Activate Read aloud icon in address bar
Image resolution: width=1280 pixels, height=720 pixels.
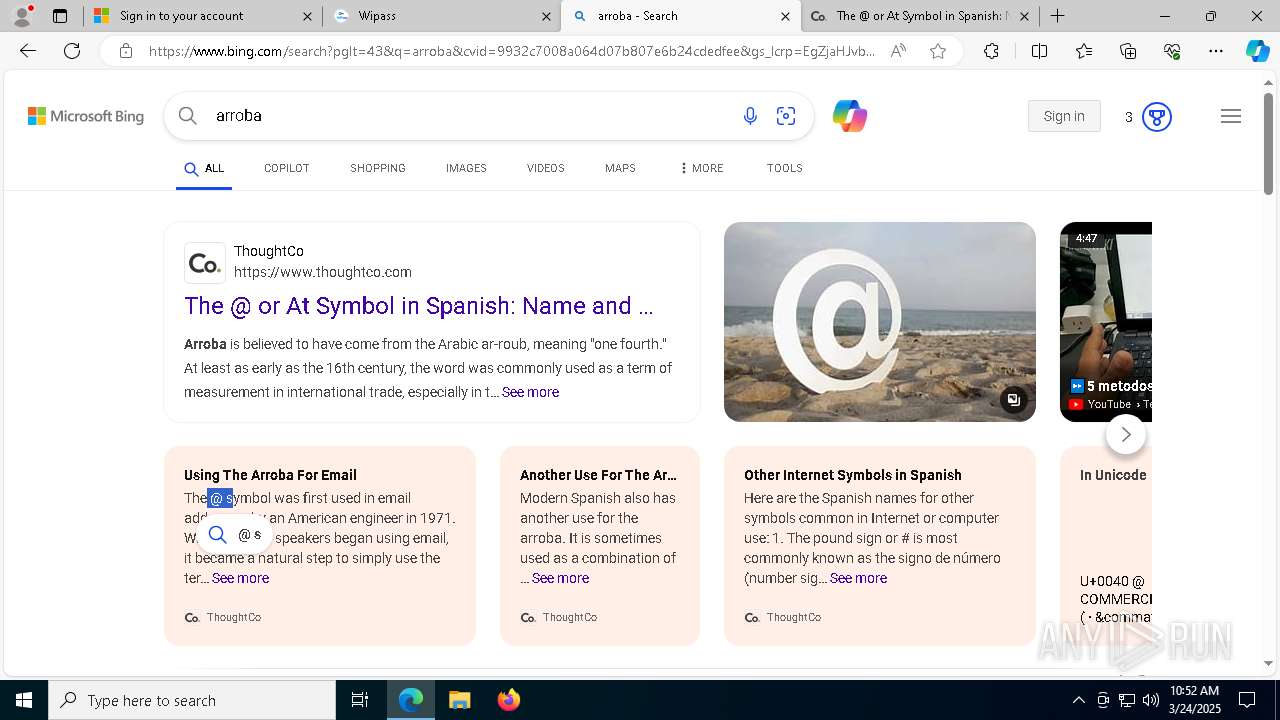tap(898, 51)
